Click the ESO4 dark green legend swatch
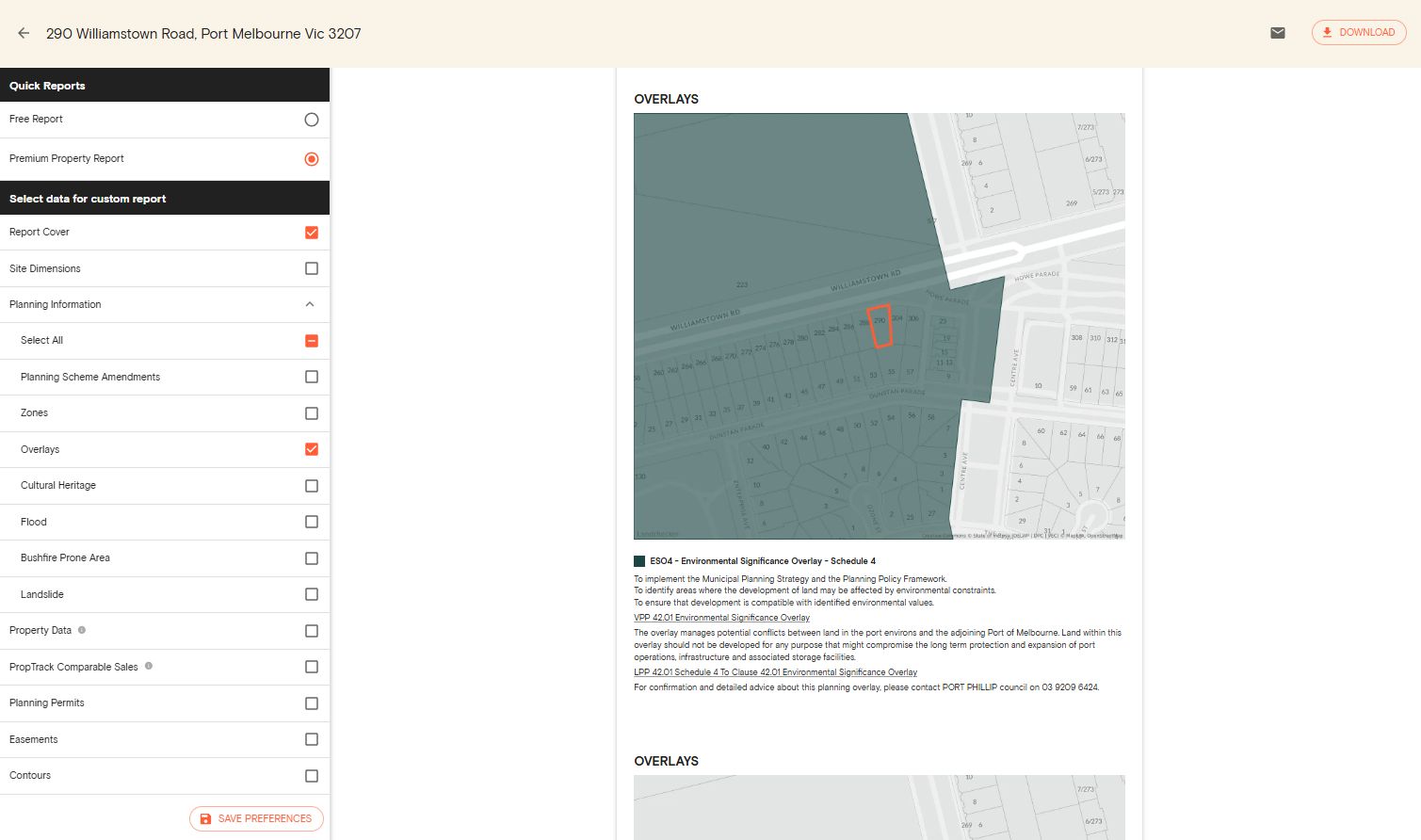 coord(639,561)
